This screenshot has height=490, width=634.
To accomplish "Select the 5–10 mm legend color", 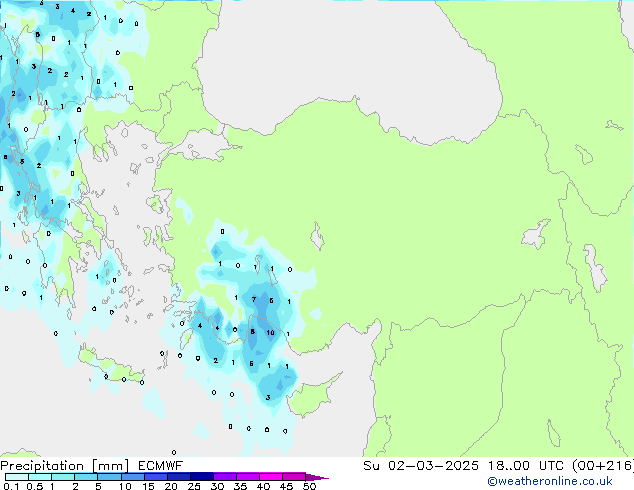I will [x=109, y=477].
